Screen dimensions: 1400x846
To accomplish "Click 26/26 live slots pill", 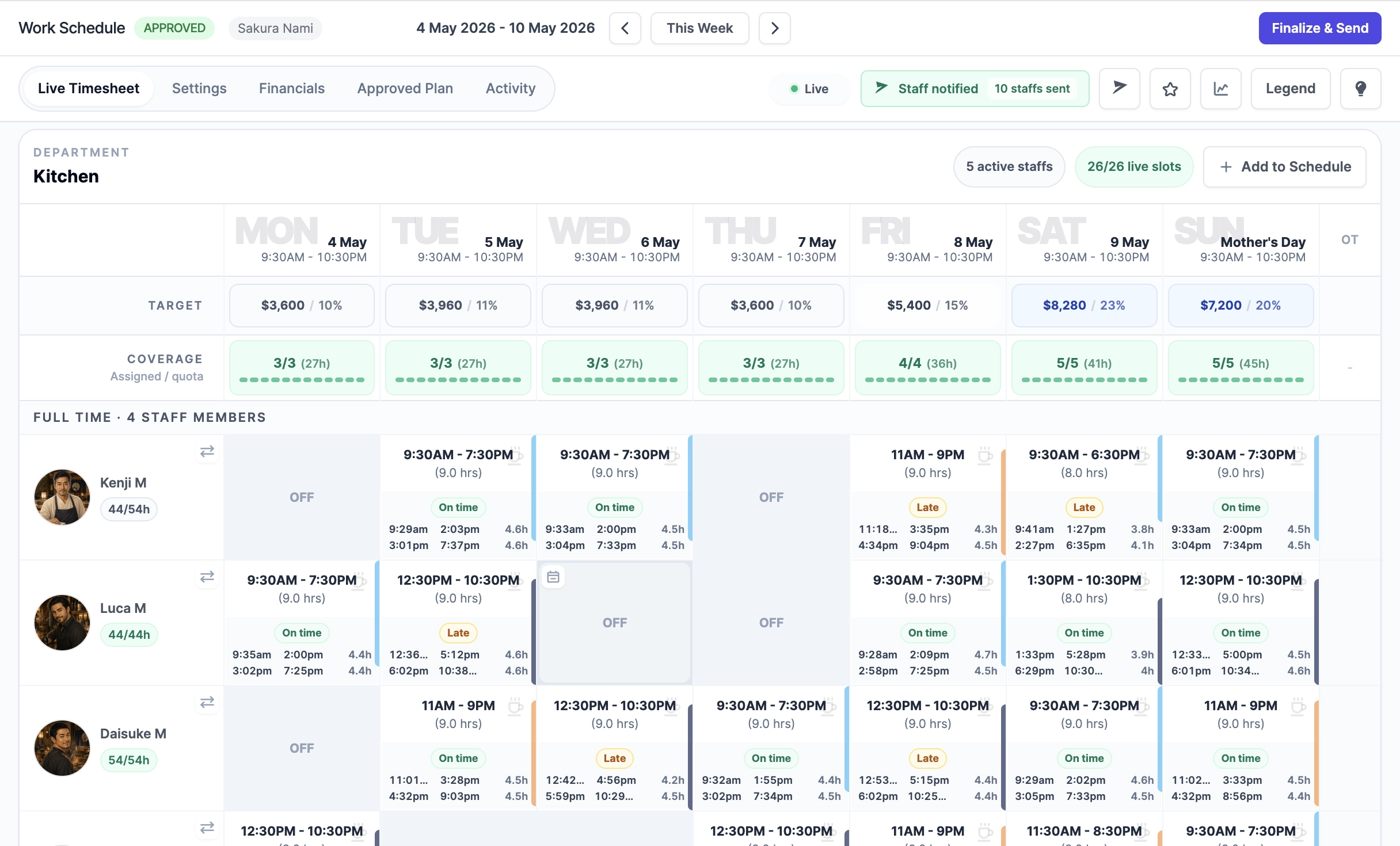I will pos(1134,167).
